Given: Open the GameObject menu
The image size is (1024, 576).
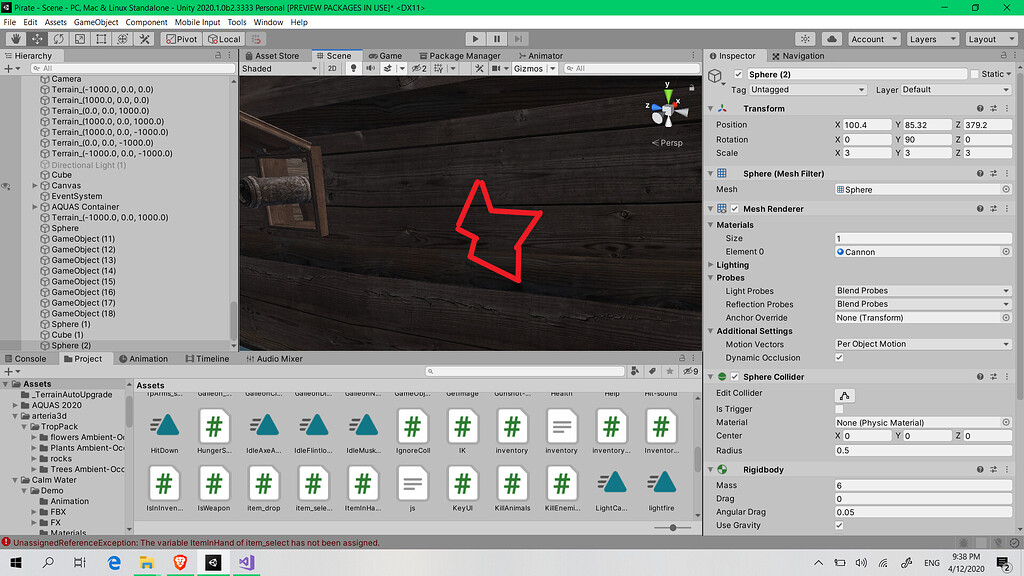Looking at the screenshot, I should pos(95,21).
